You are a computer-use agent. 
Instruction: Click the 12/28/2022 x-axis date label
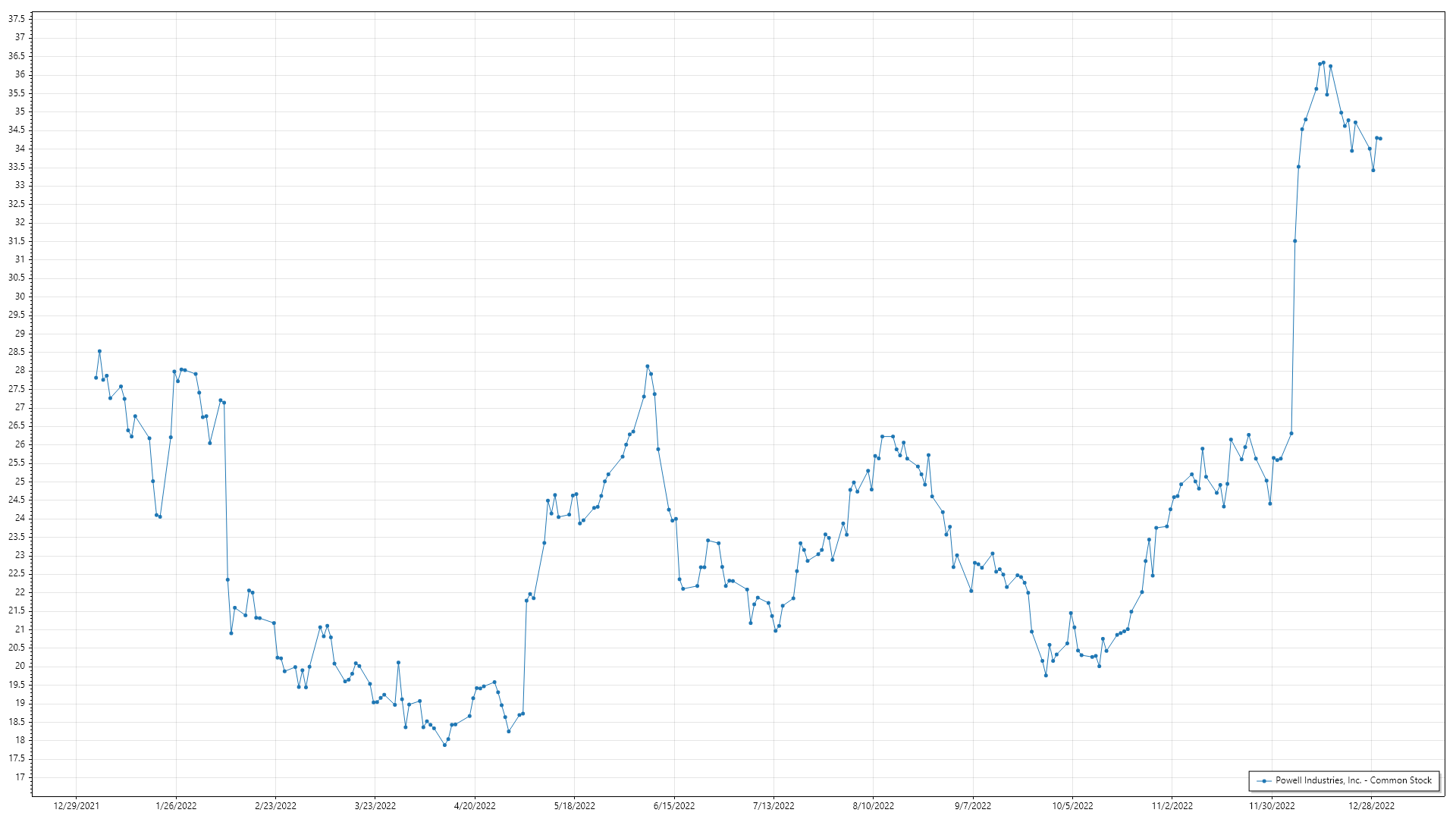(x=1371, y=805)
